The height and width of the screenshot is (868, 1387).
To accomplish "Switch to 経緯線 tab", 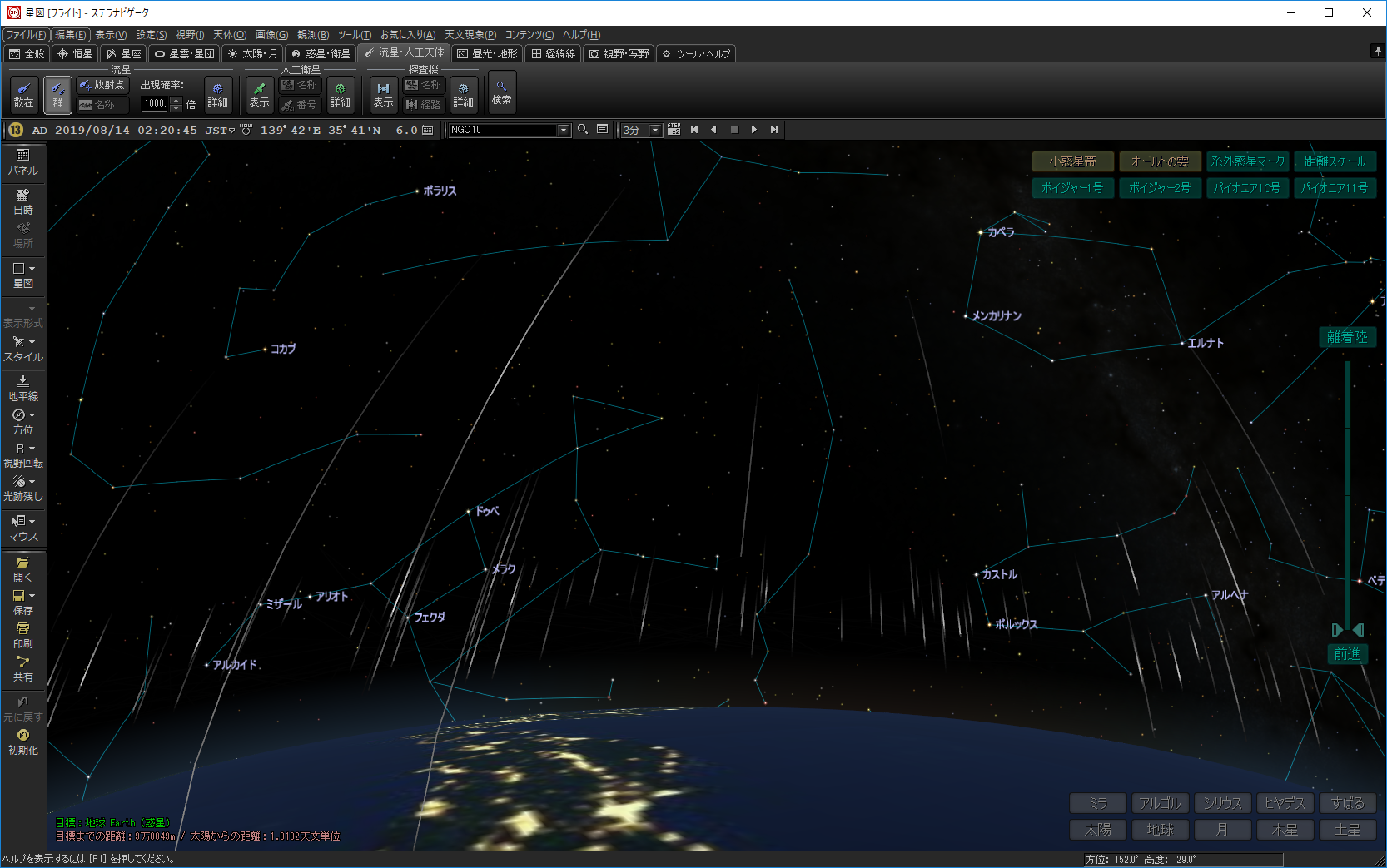I will point(554,53).
